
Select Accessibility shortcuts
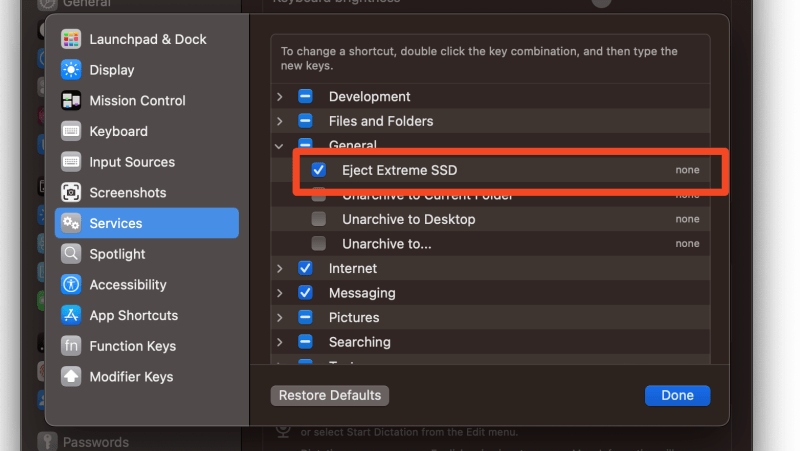(x=147, y=284)
